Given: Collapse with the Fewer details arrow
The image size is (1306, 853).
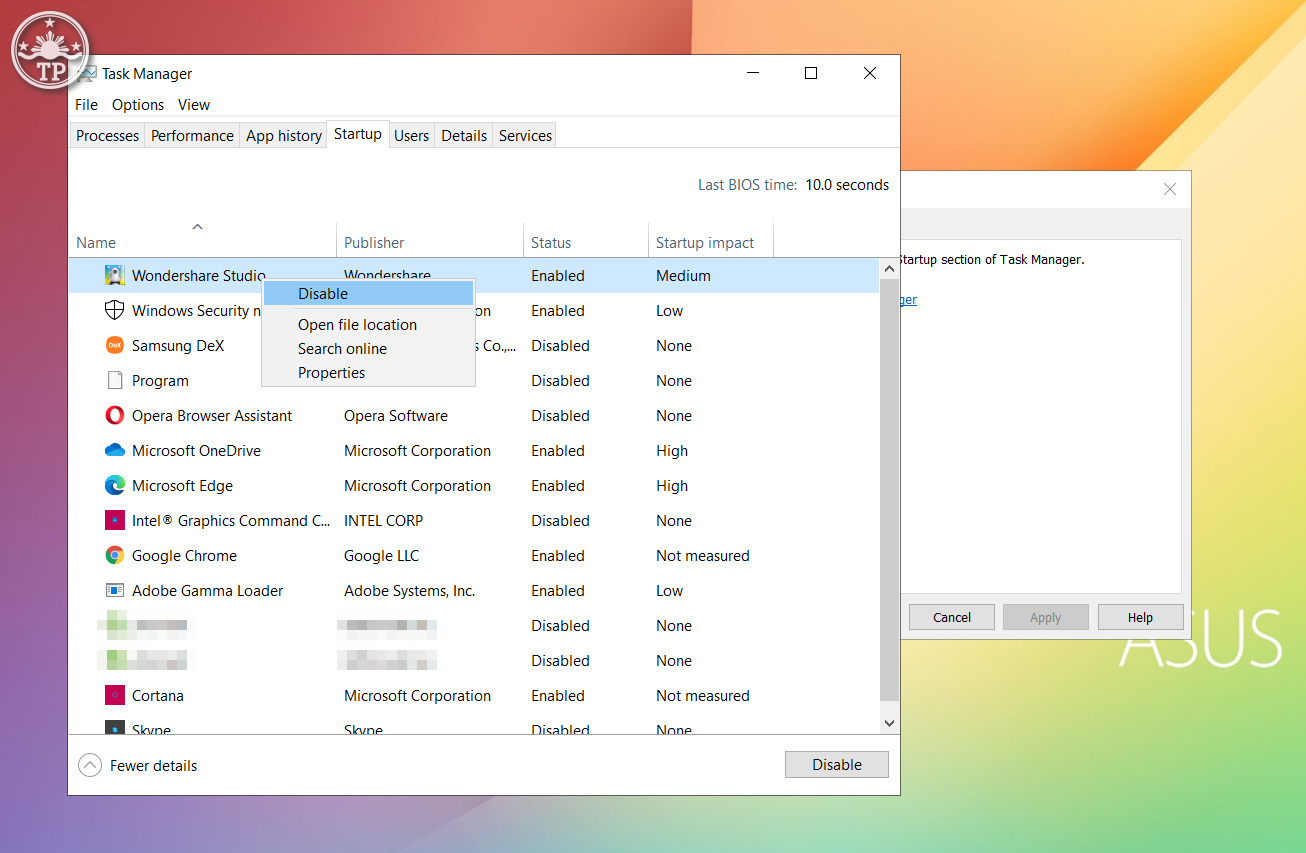Looking at the screenshot, I should [x=90, y=766].
